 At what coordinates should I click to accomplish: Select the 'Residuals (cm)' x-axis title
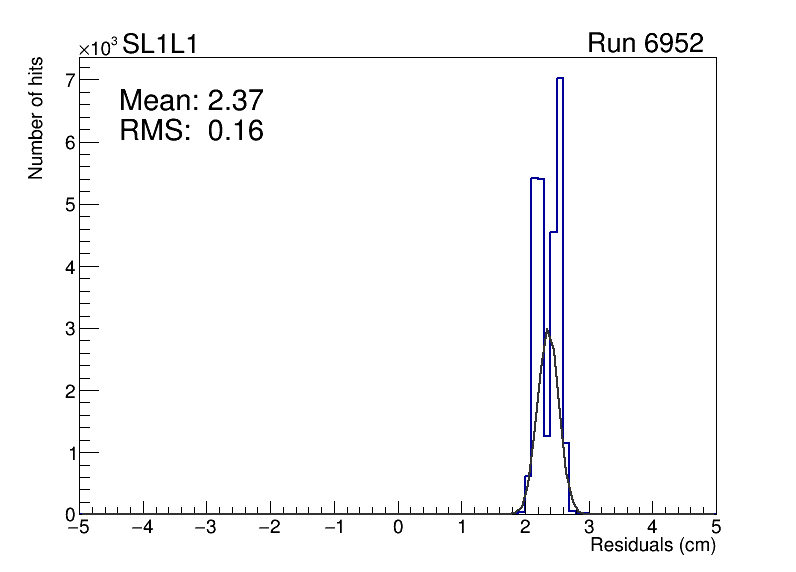tap(652, 546)
